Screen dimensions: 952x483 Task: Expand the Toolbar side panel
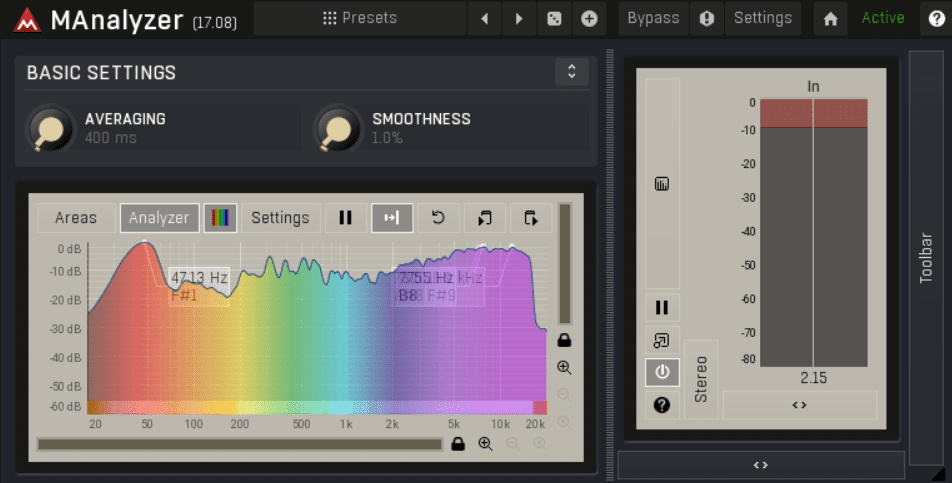(x=926, y=258)
